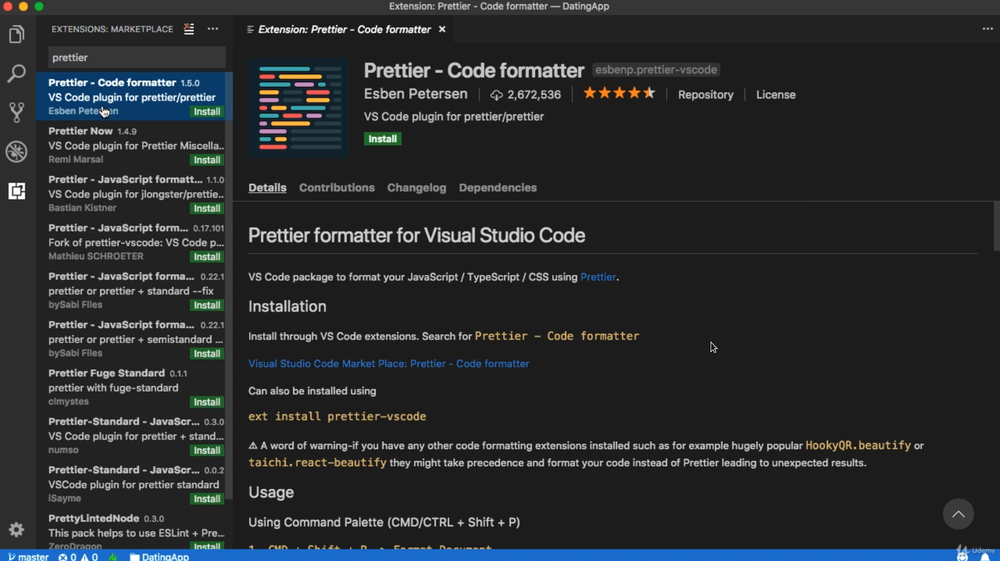Open the Source Control view
Viewport: 1000px width, 561px height.
click(x=16, y=112)
